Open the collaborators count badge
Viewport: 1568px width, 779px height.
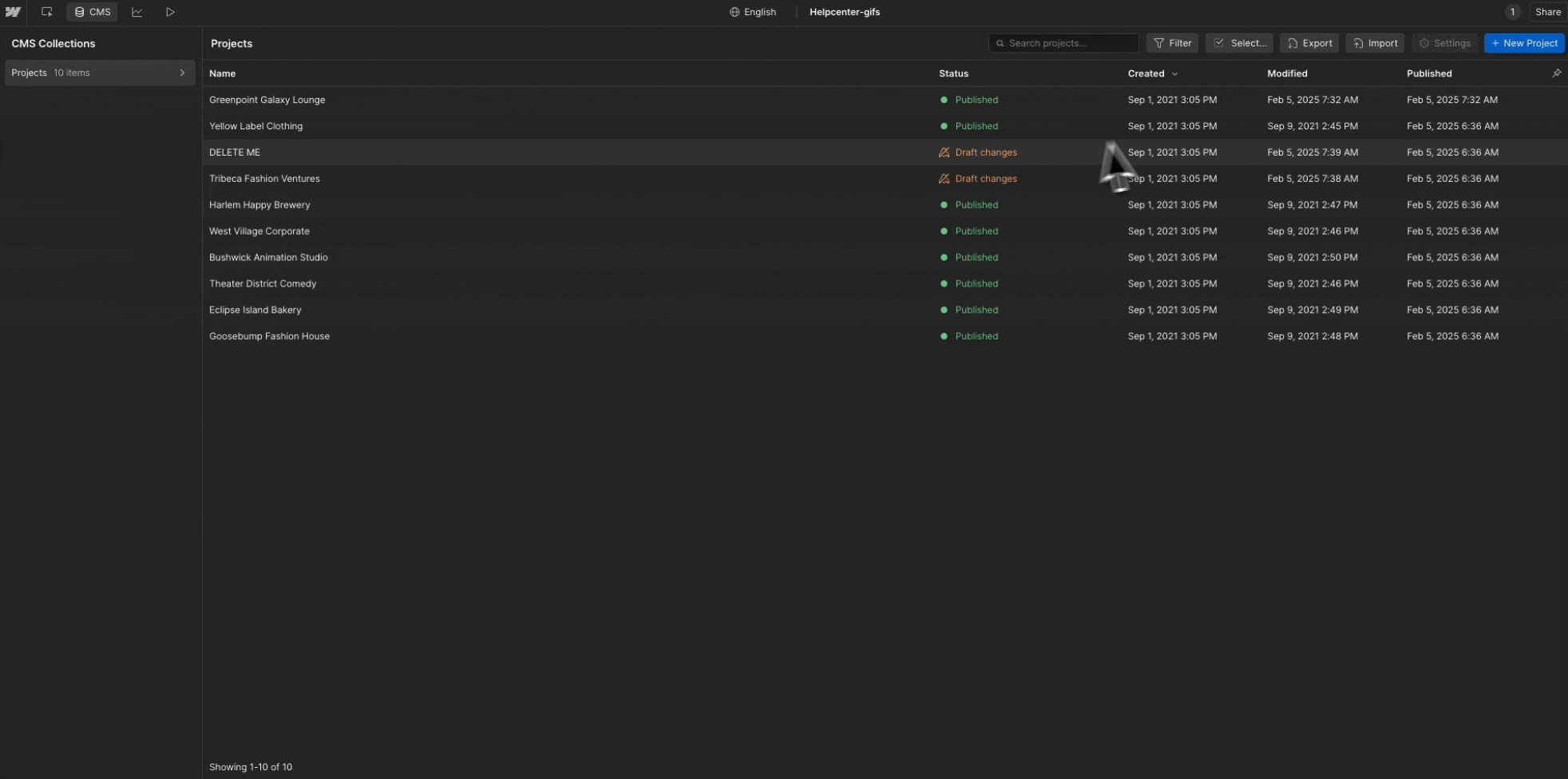1512,12
